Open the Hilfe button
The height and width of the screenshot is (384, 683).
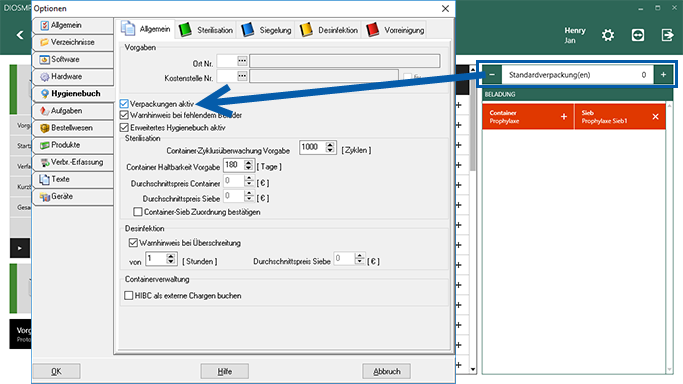coord(225,371)
